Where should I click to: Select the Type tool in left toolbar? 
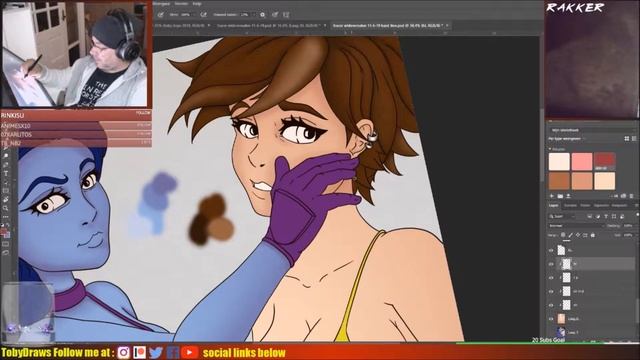(6, 173)
